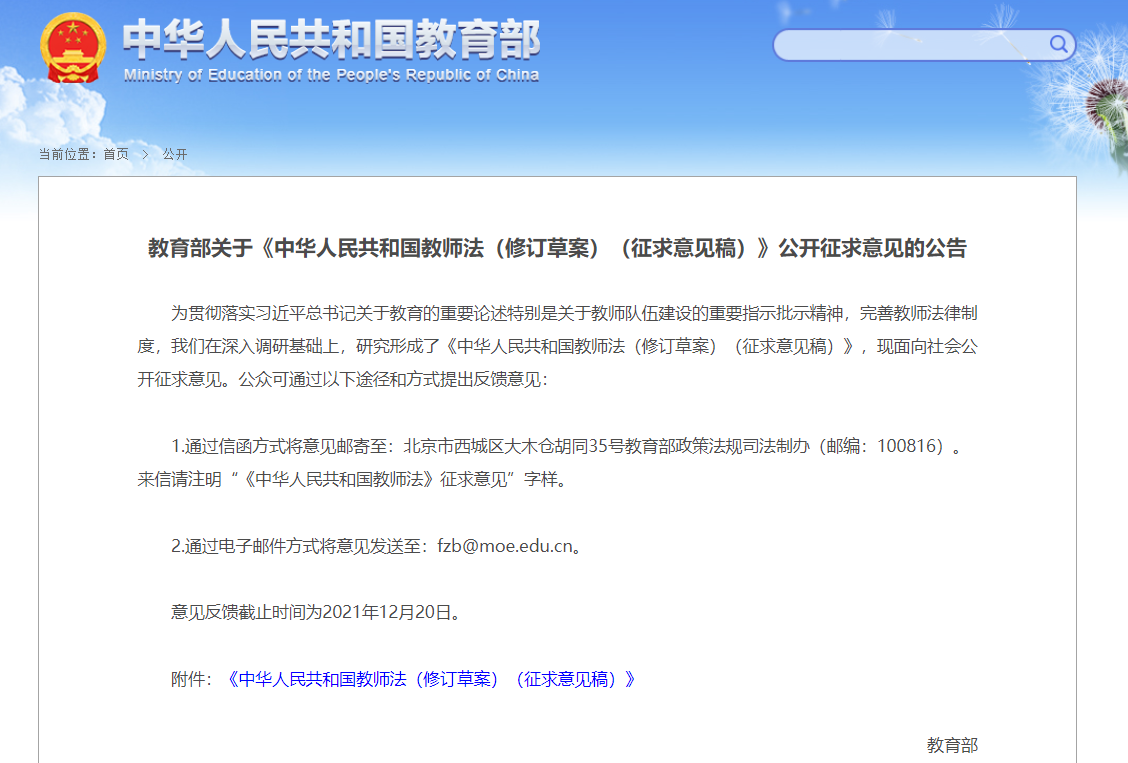This screenshot has width=1128, height=763.
Task: Click the 附件 label
Action: [191, 679]
